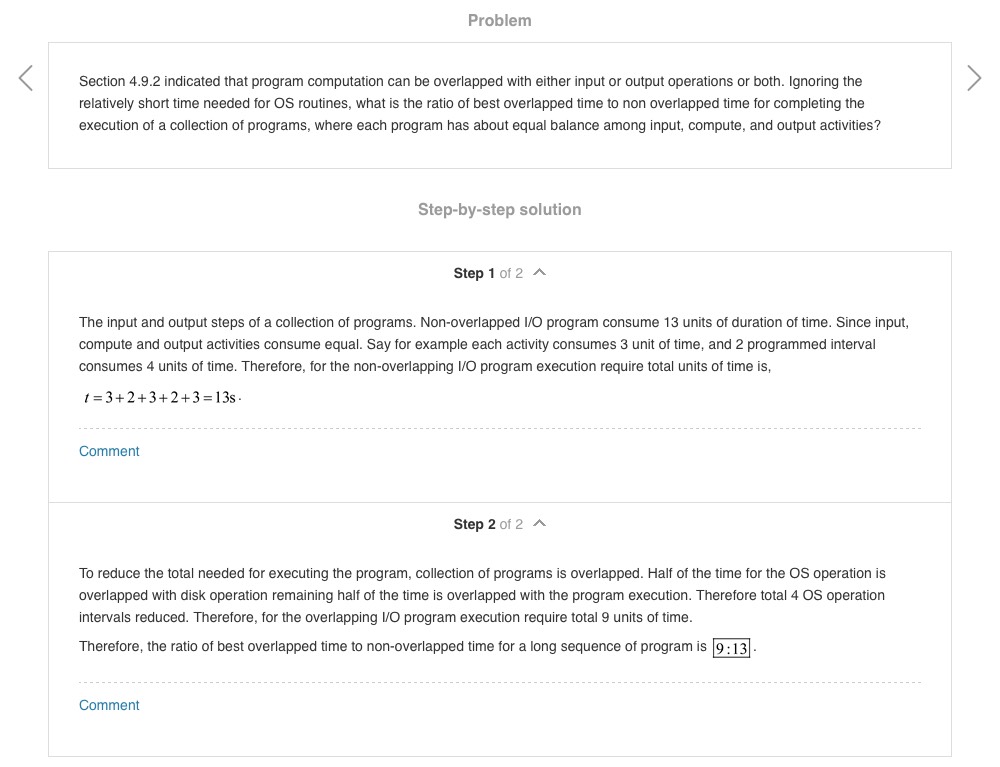This screenshot has height=767, width=1000.
Task: Open the Comment link under Step 2
Action: pyautogui.click(x=109, y=705)
